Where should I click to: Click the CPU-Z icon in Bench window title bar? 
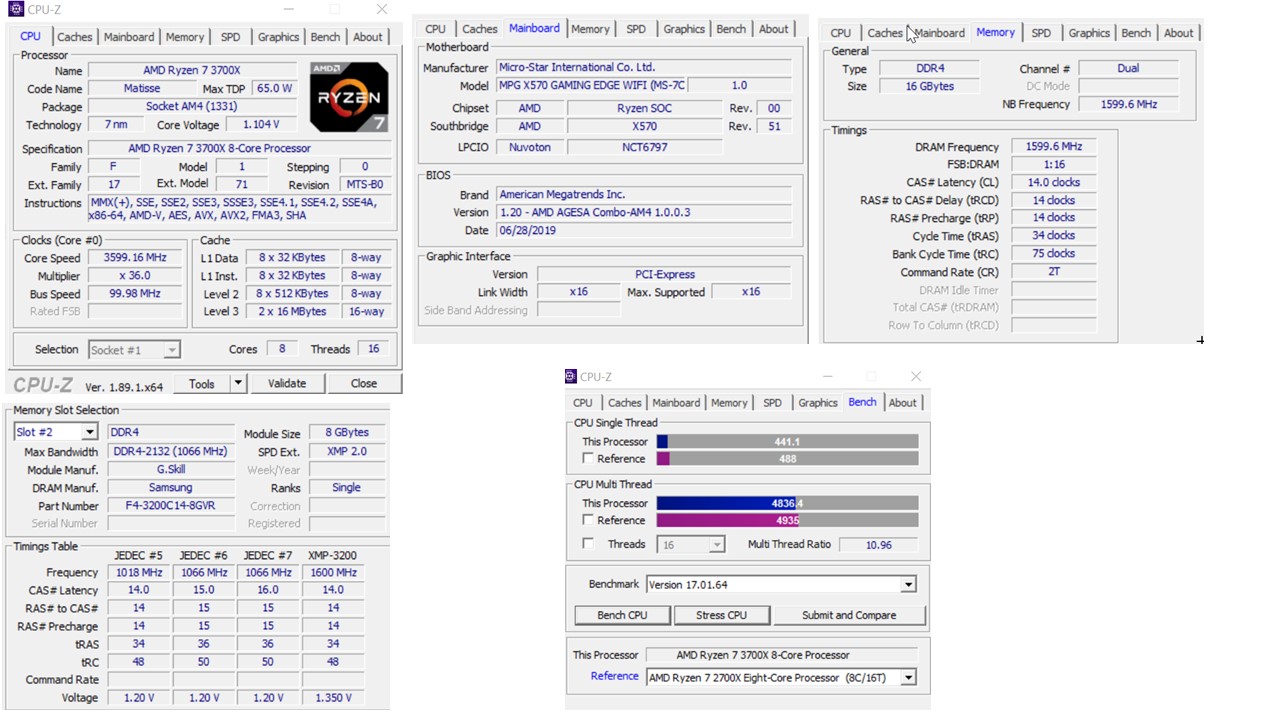(570, 377)
